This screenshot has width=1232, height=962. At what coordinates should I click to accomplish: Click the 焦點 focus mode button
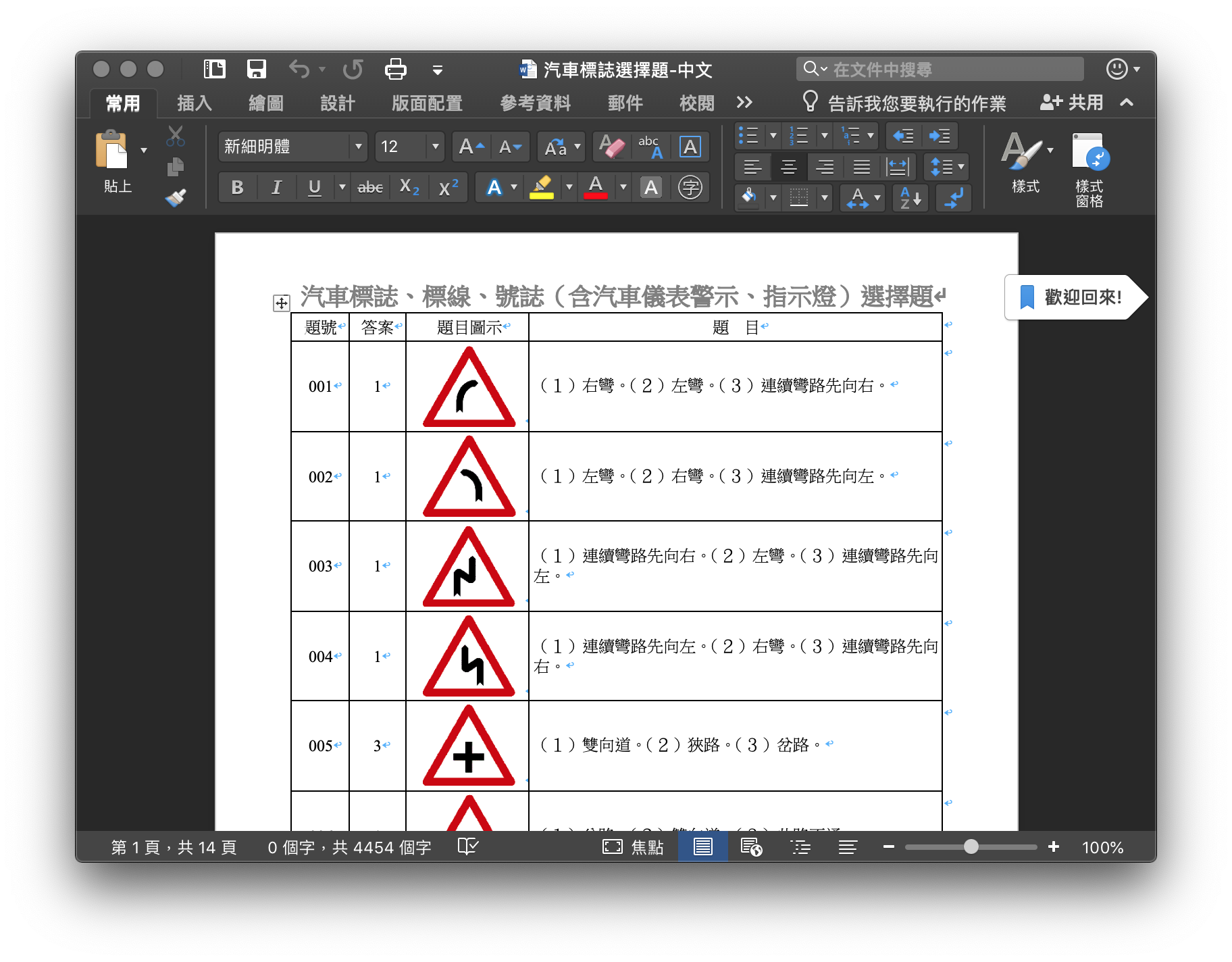pos(633,847)
